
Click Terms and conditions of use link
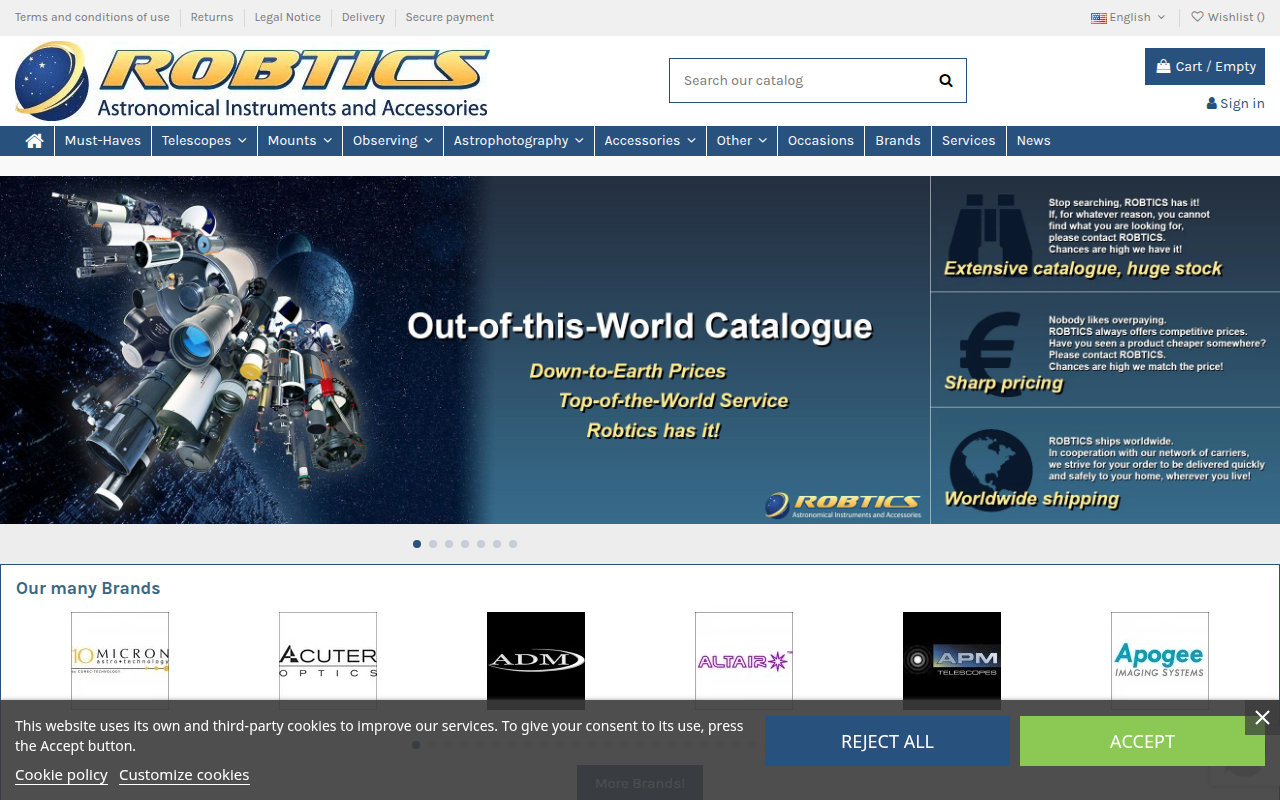pyautogui.click(x=92, y=17)
